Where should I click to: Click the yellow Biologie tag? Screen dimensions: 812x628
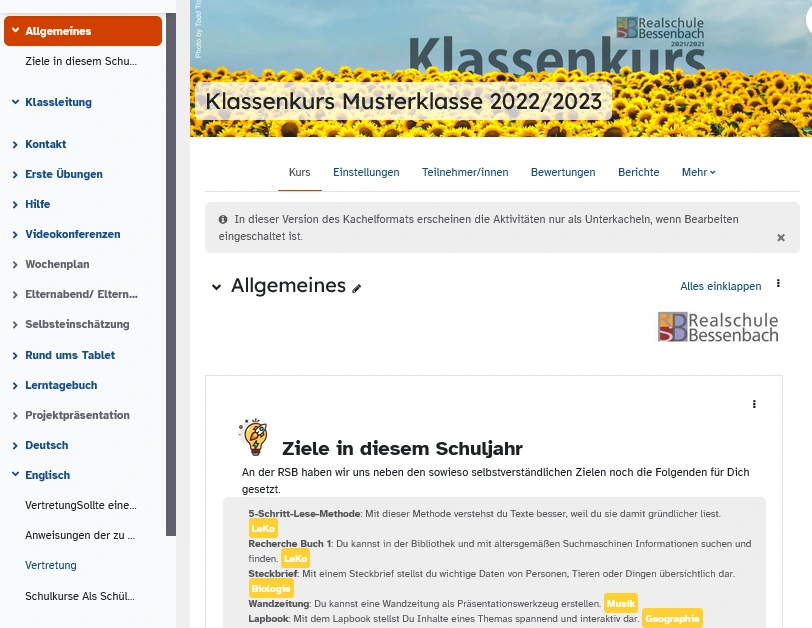[x=271, y=589]
